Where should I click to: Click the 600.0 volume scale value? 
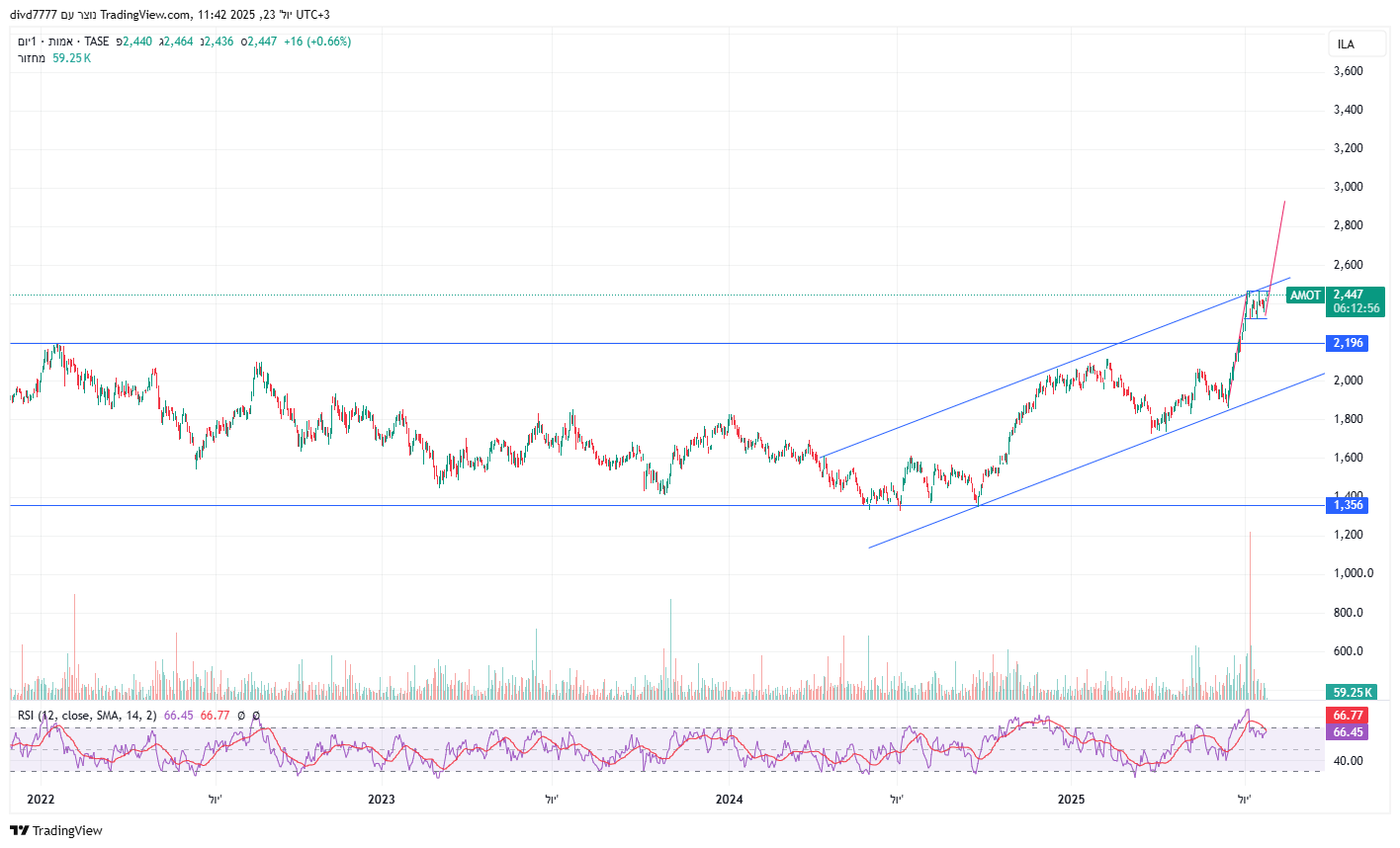(x=1348, y=651)
